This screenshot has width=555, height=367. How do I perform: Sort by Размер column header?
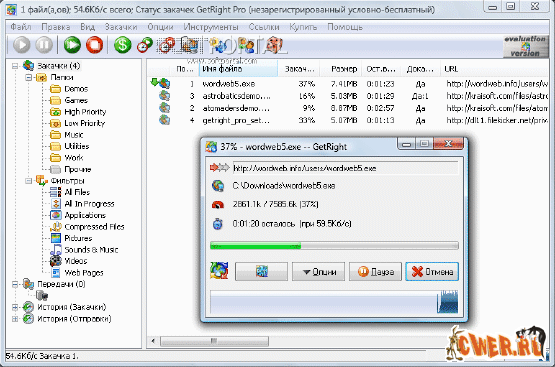341,69
